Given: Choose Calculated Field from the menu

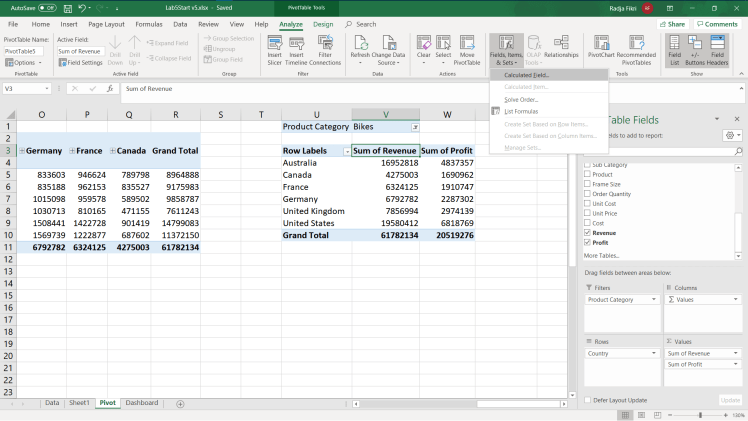Looking at the screenshot, I should point(527,75).
